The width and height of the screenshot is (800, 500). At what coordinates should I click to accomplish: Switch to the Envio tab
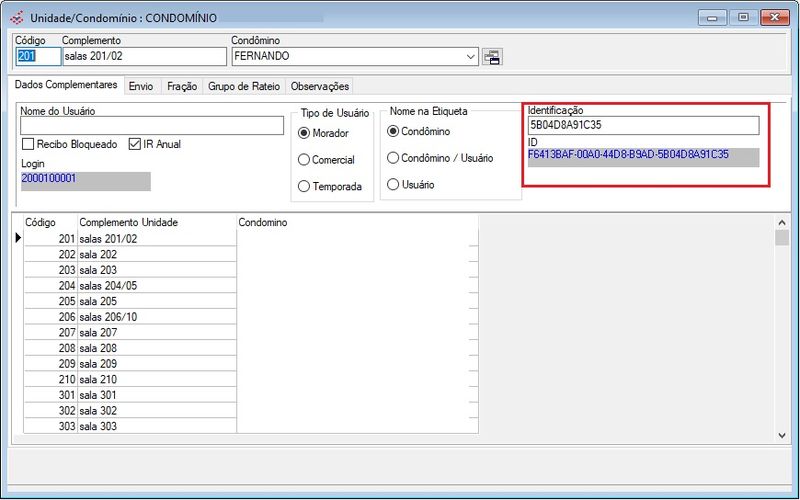coord(141,87)
